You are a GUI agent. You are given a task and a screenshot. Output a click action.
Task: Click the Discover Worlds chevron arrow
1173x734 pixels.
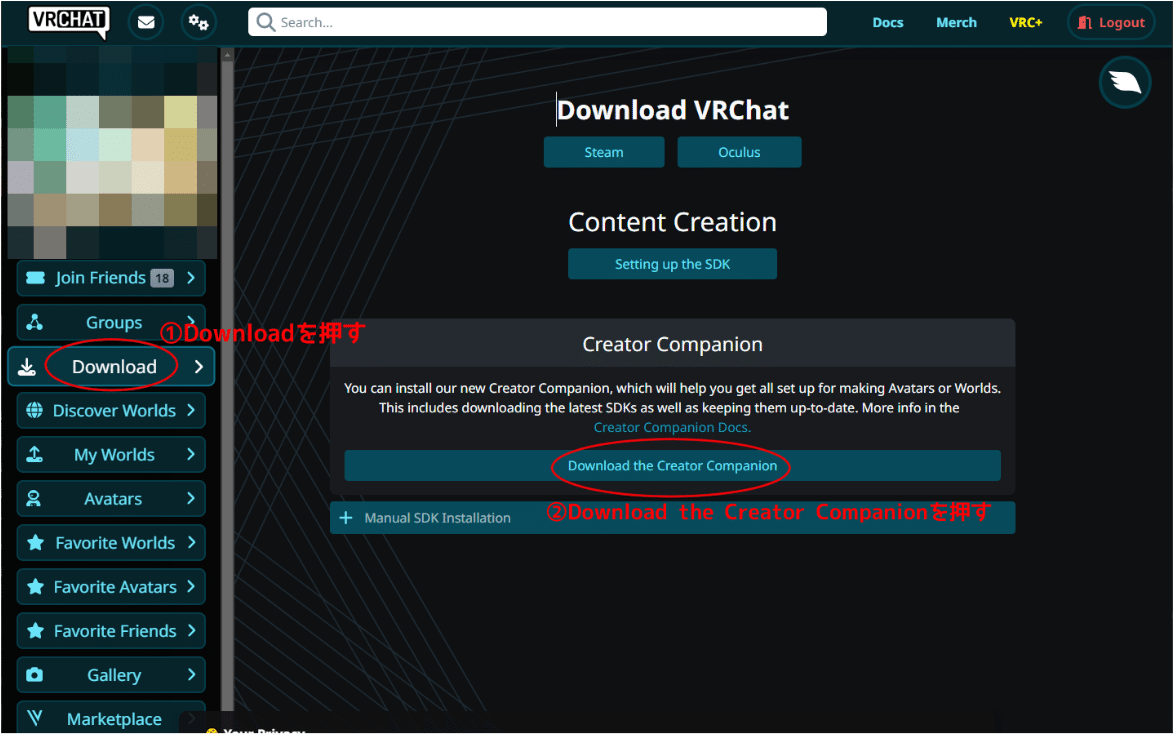191,410
